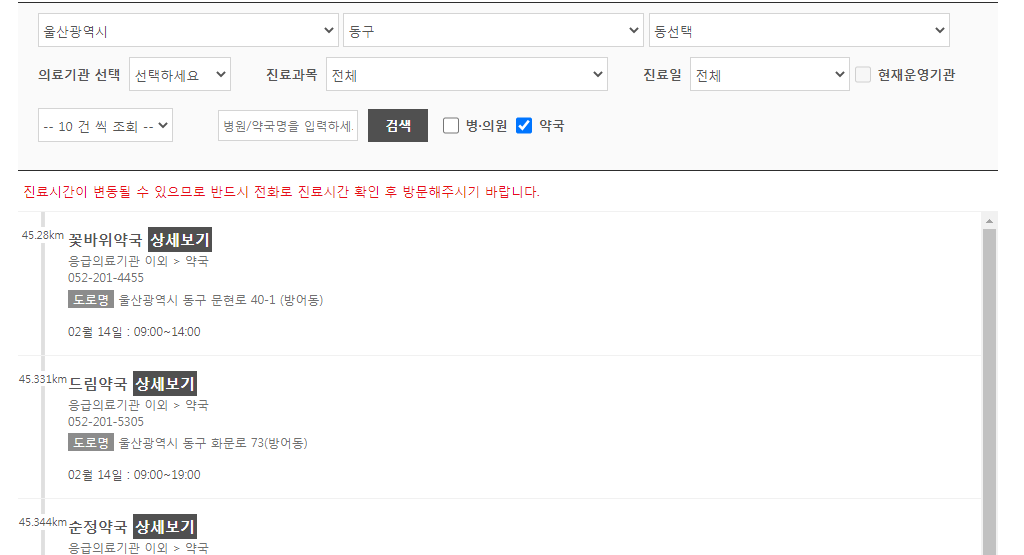This screenshot has height=555, width=1024.
Task: Open the 진료일 전체 dropdown
Action: (x=769, y=74)
